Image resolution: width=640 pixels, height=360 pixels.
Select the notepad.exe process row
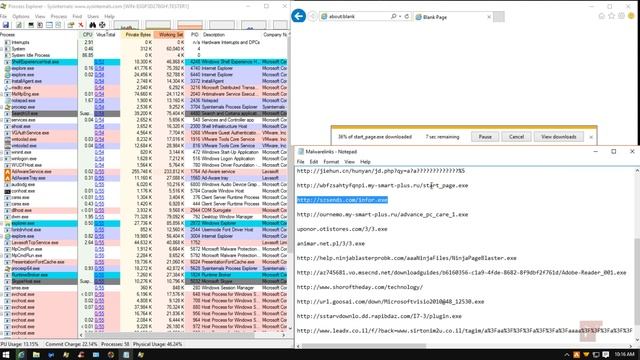(x=143, y=100)
